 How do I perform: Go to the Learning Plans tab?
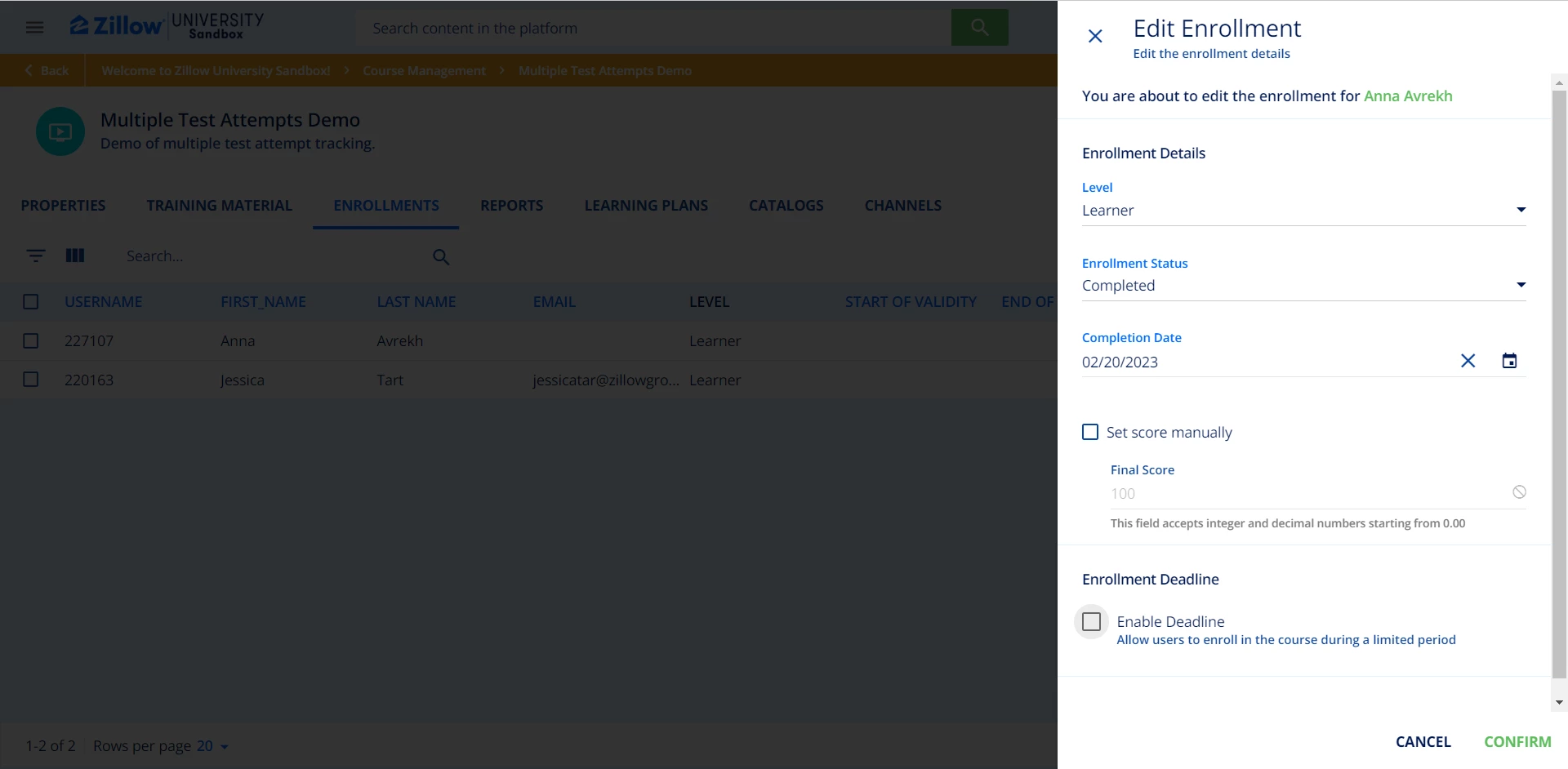[x=646, y=206]
